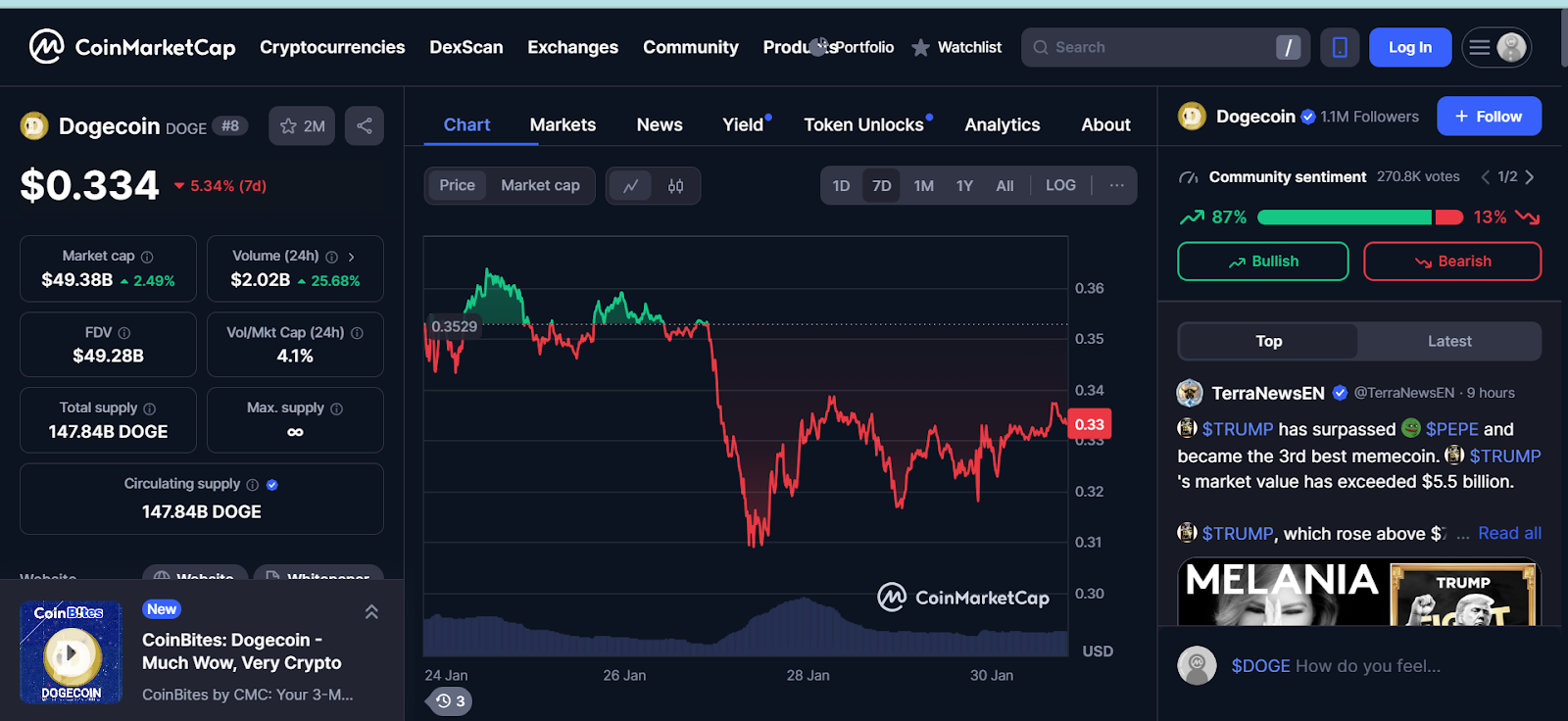This screenshot has height=721, width=1568.
Task: Toggle the LOG scale on chart
Action: click(x=1060, y=185)
